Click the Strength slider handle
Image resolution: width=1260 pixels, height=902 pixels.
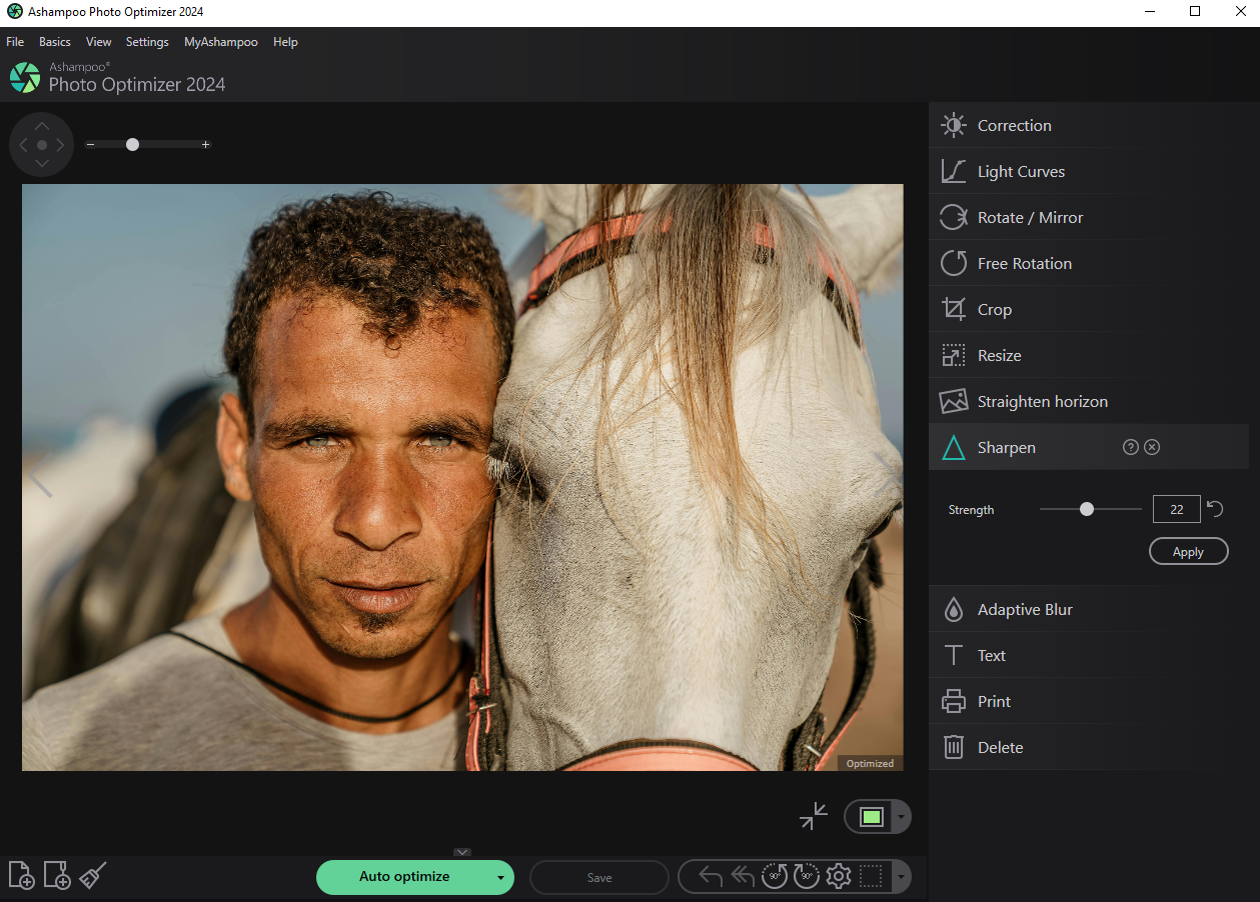click(1087, 509)
